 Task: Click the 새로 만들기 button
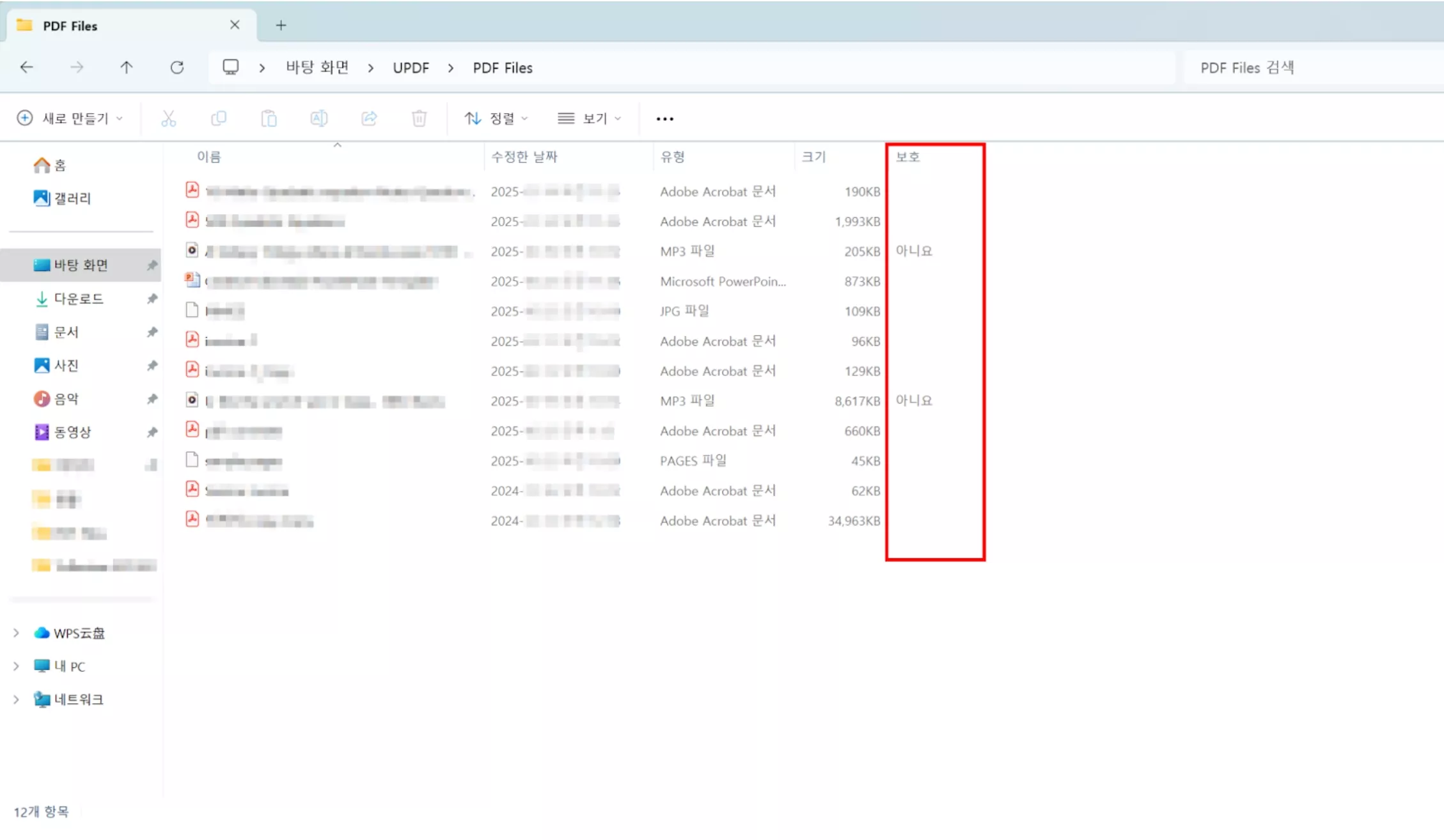click(70, 118)
